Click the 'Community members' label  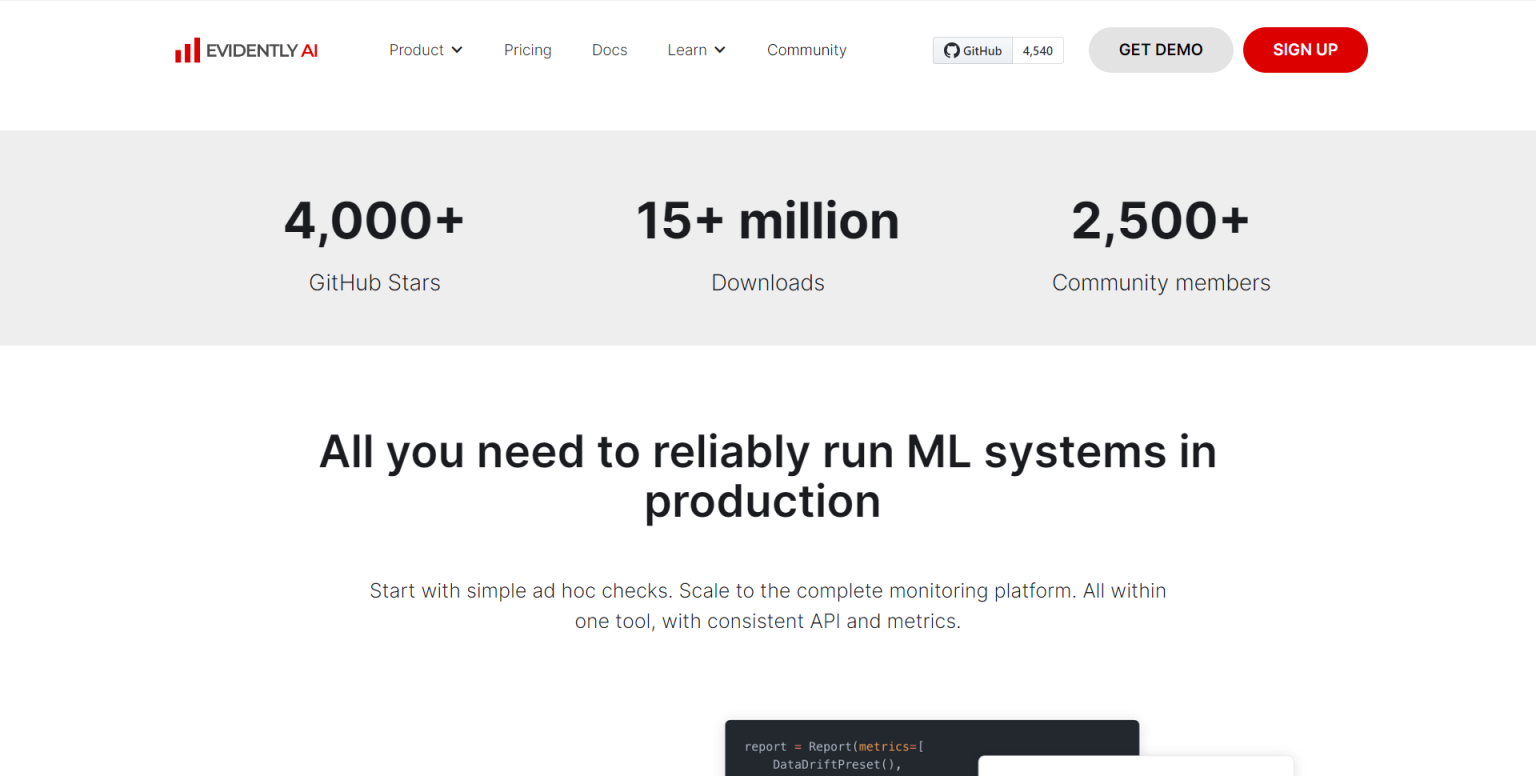tap(1160, 283)
